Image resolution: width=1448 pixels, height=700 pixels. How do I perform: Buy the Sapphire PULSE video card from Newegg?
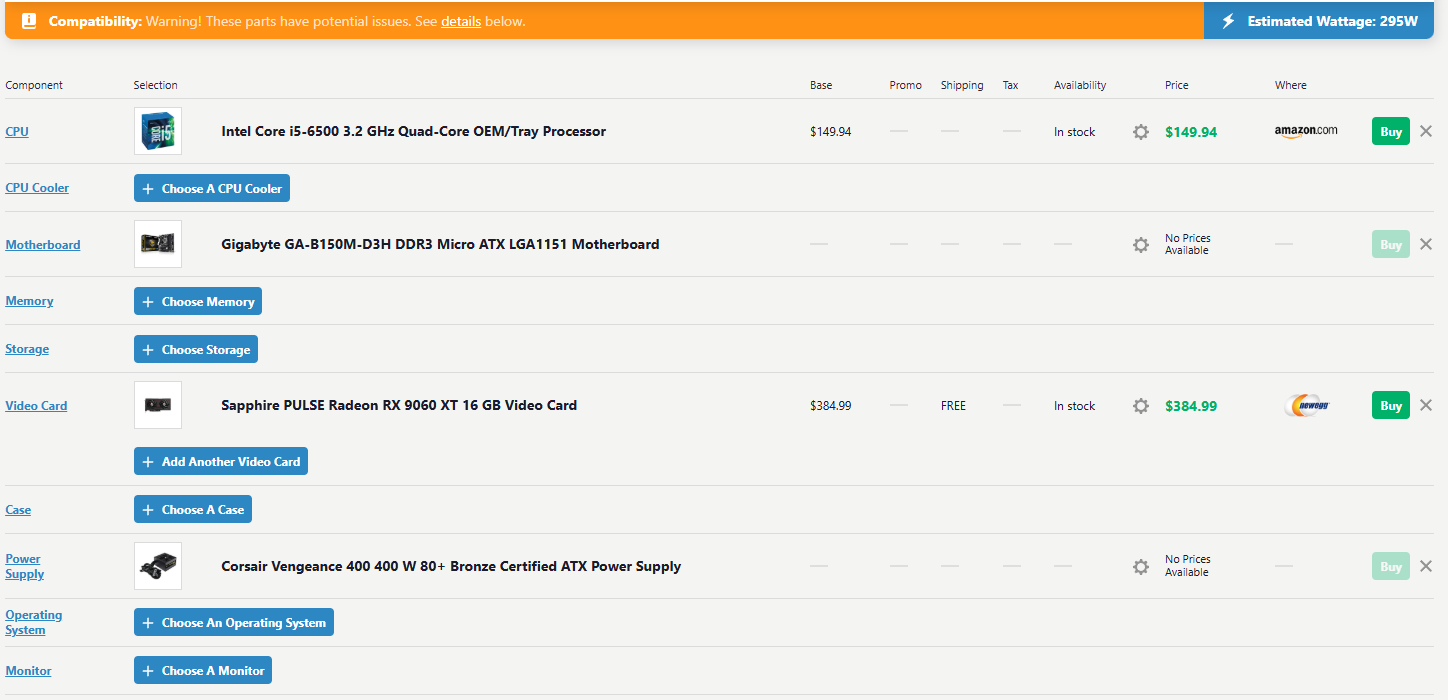click(x=1391, y=405)
